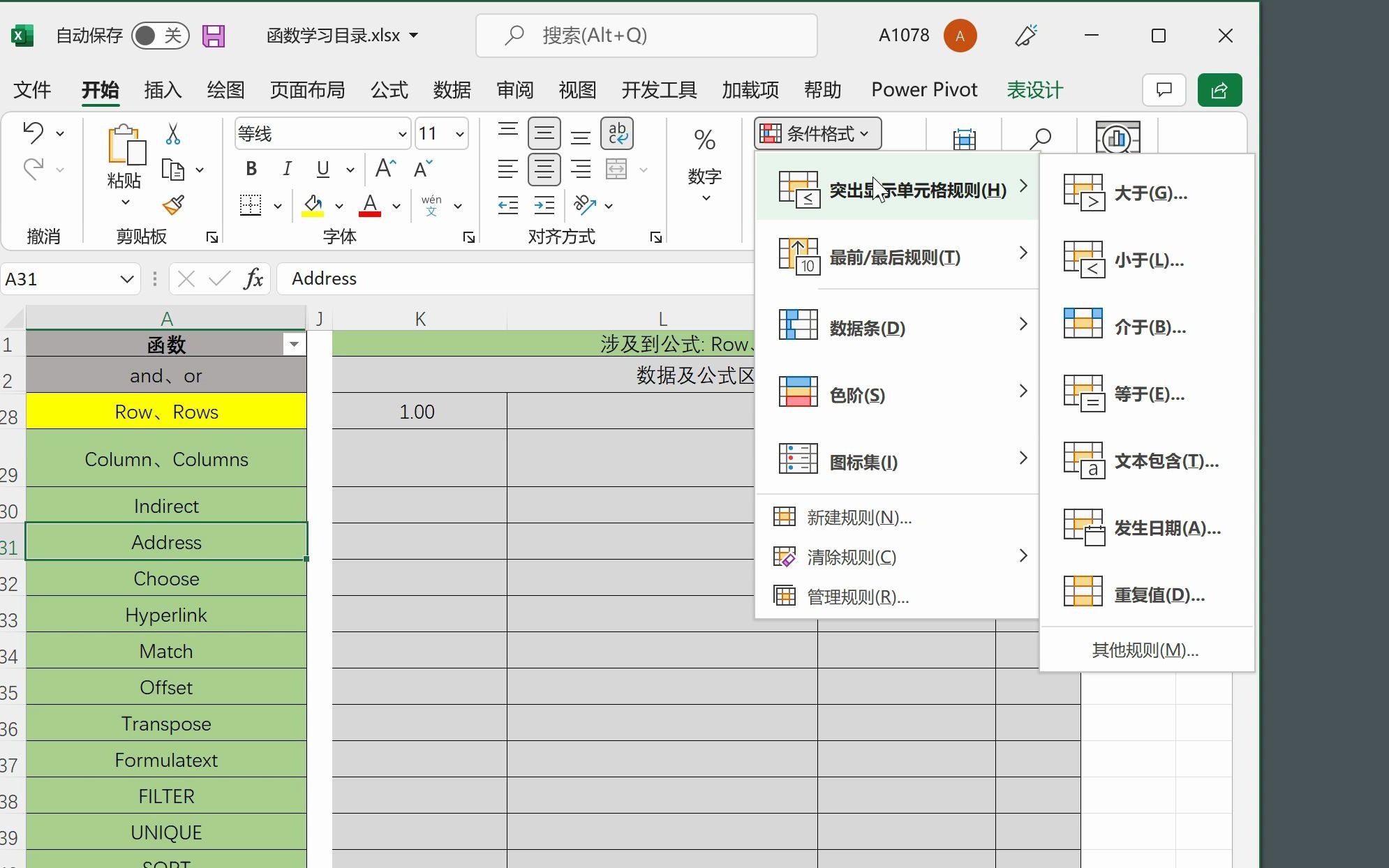Toggle Italic formatting
1389x868 pixels.
point(287,169)
